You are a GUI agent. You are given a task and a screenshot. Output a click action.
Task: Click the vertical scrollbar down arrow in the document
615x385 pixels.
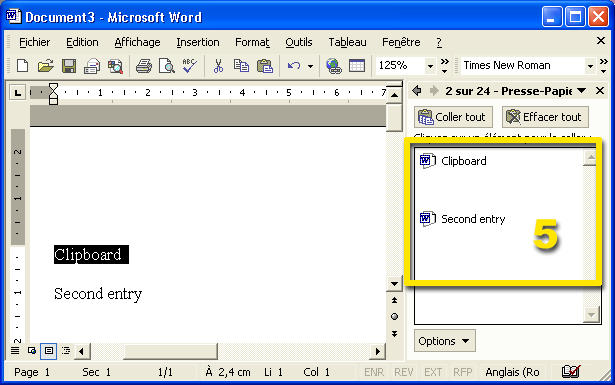tap(395, 284)
